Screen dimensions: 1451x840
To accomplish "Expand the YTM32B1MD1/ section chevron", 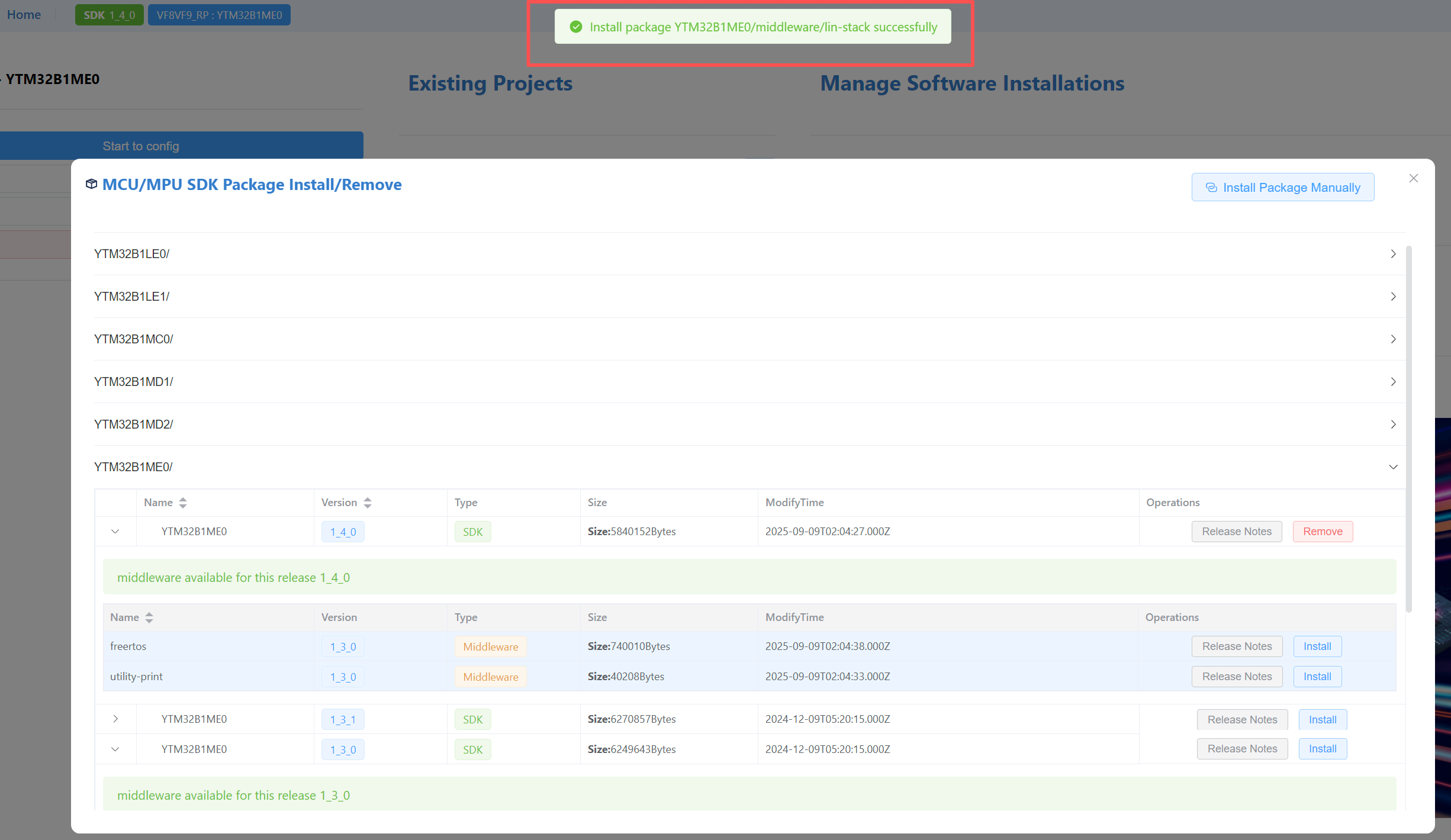I will (1392, 382).
